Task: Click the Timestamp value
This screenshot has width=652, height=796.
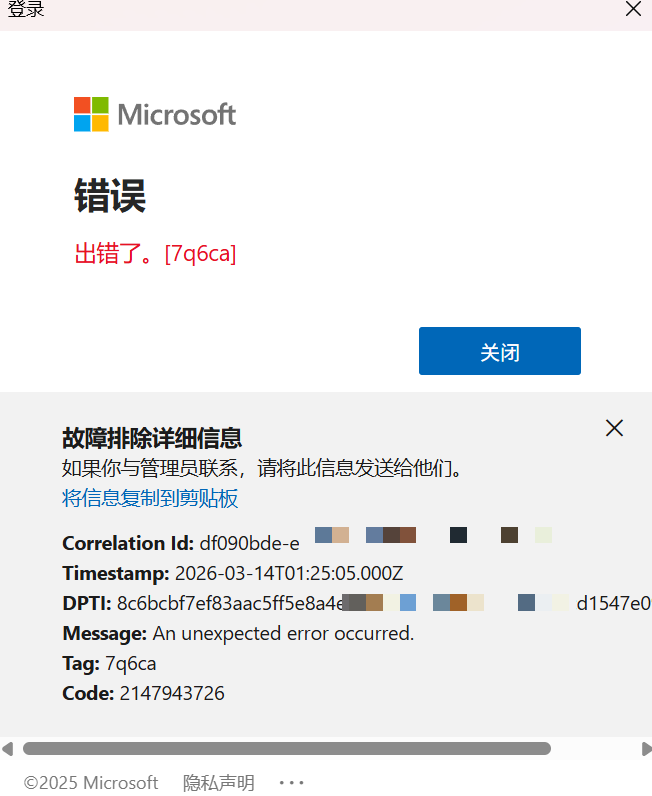Action: (288, 573)
